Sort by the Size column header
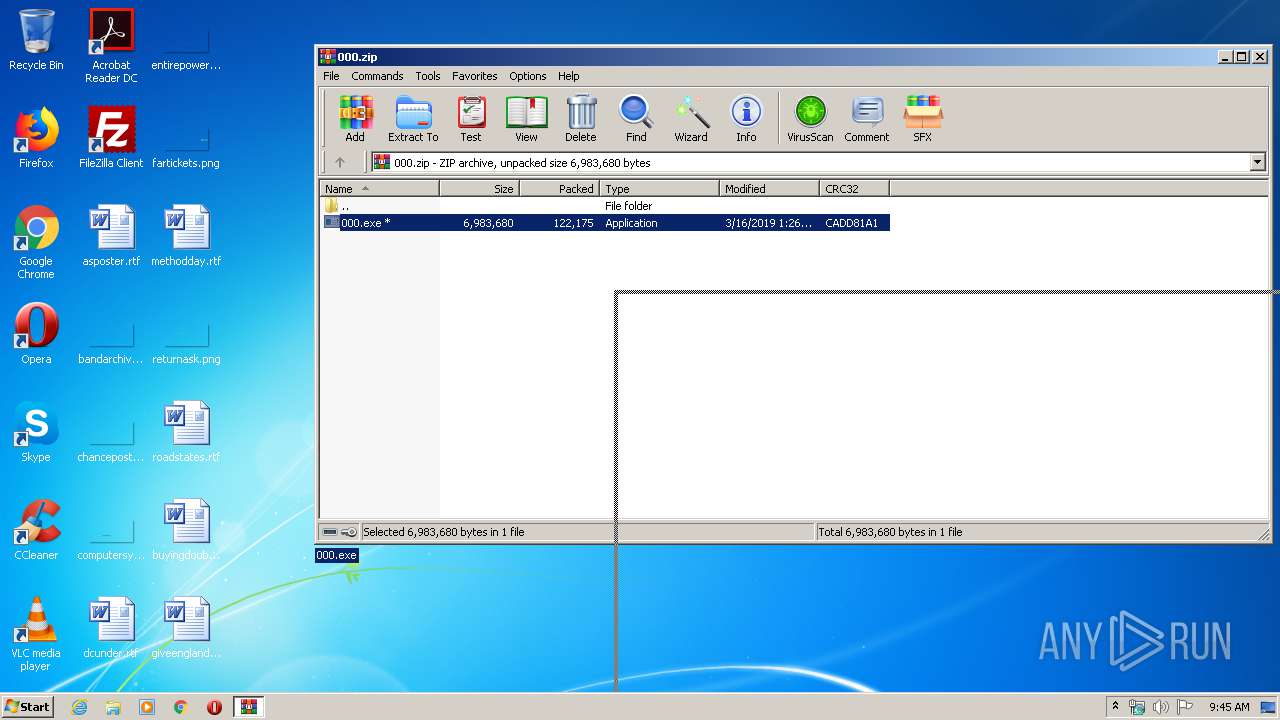 click(x=480, y=188)
